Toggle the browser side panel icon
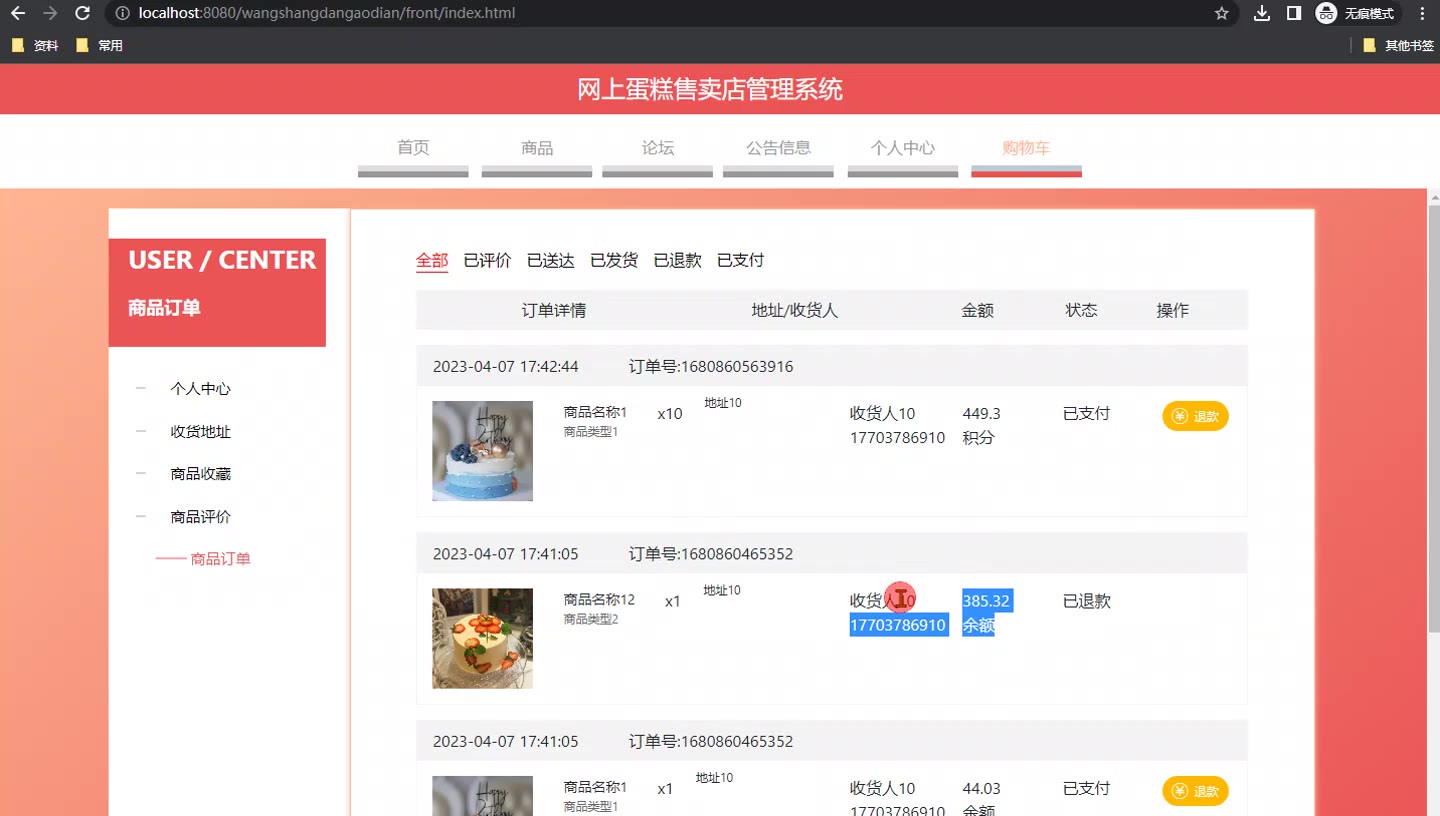 click(1293, 14)
